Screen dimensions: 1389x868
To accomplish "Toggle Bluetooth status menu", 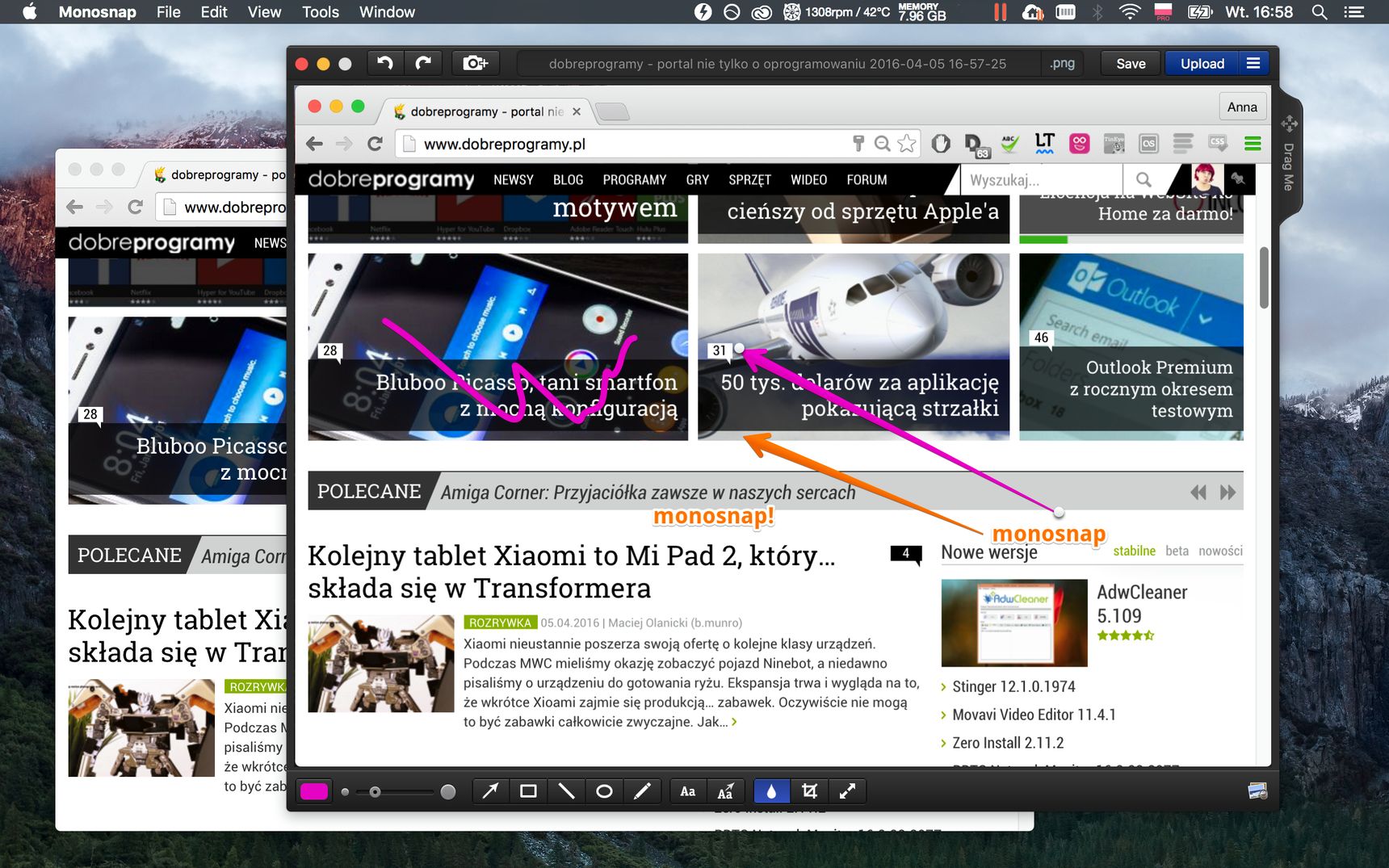I will [1097, 12].
